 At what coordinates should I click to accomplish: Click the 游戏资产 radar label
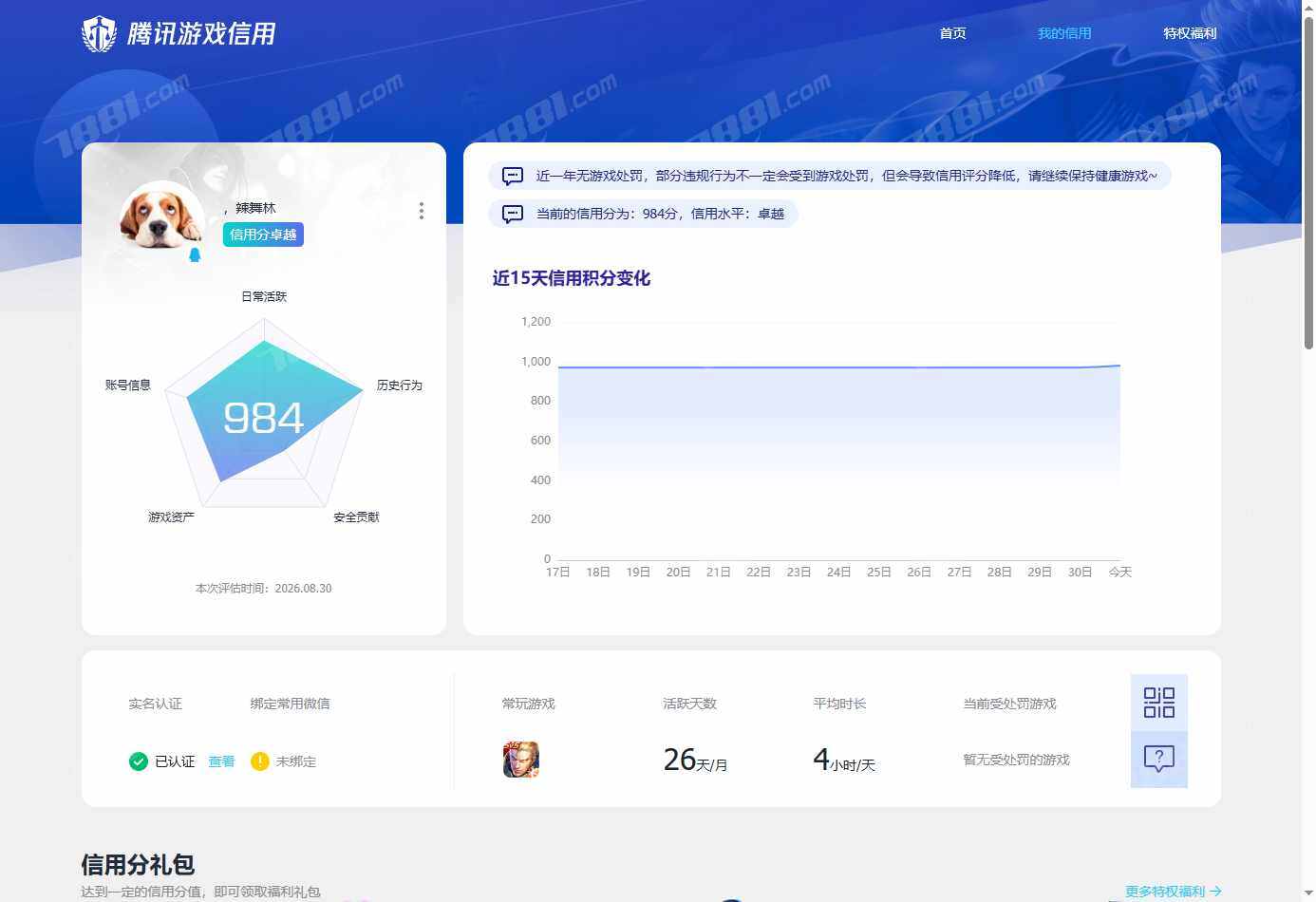(172, 517)
